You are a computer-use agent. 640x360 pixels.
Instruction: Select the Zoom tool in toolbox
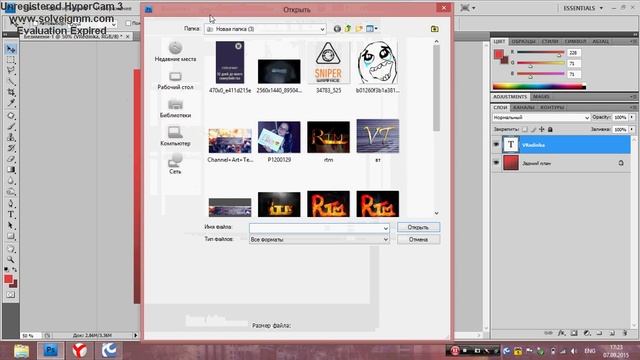[x=11, y=260]
